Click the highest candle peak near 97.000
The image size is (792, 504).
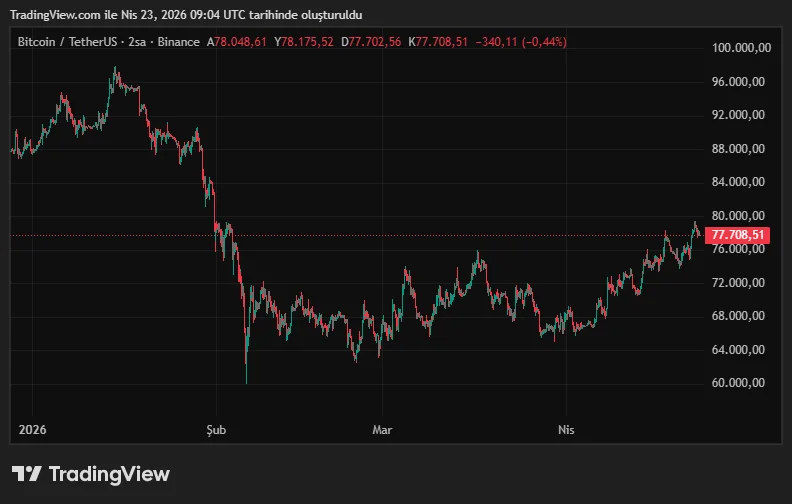116,70
